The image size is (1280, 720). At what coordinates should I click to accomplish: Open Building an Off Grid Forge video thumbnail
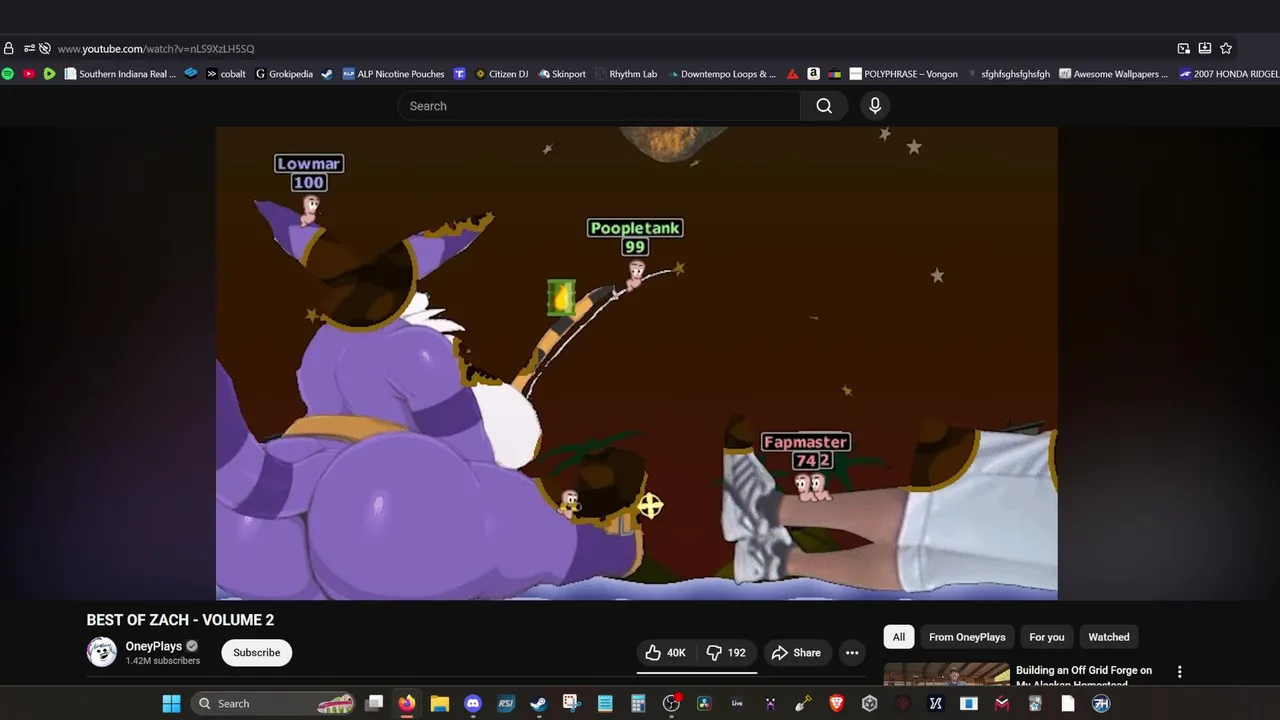point(946,675)
